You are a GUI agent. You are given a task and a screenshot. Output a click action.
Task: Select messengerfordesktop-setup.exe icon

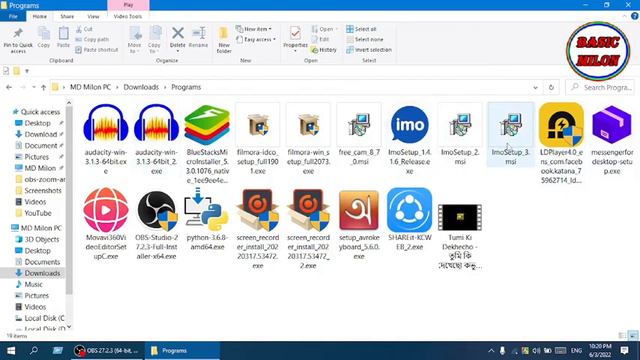(612, 124)
